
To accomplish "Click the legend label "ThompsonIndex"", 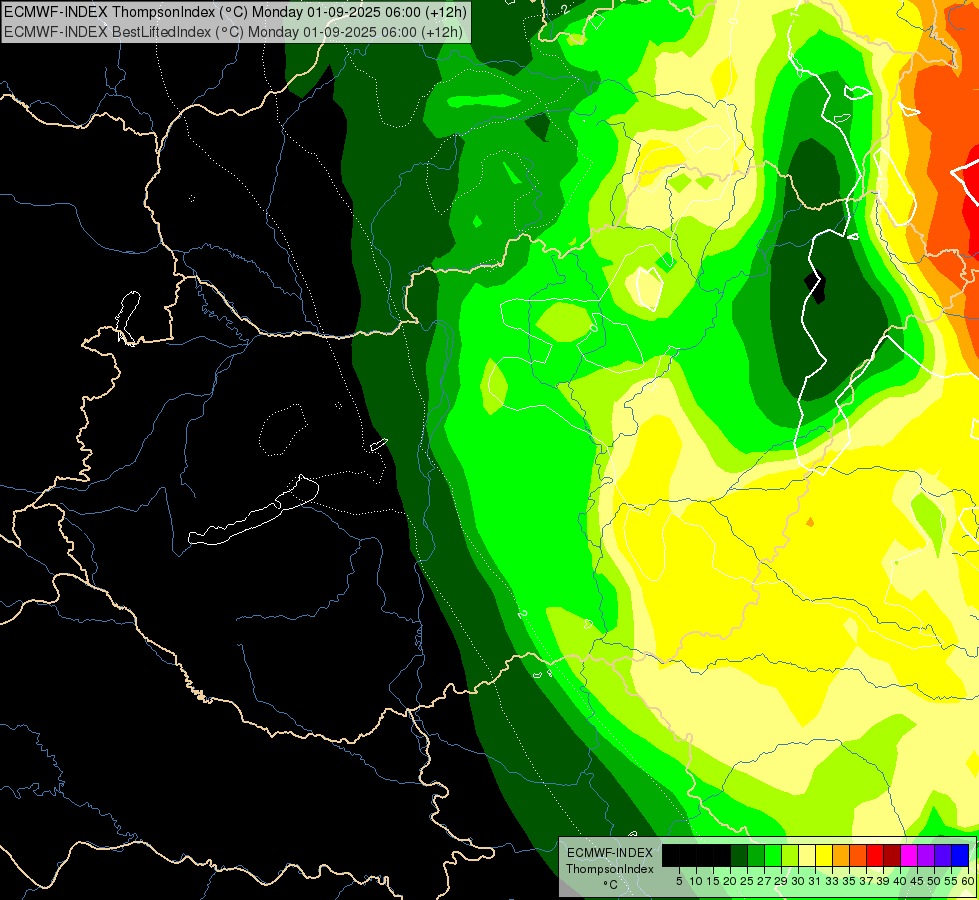I will tap(610, 869).
